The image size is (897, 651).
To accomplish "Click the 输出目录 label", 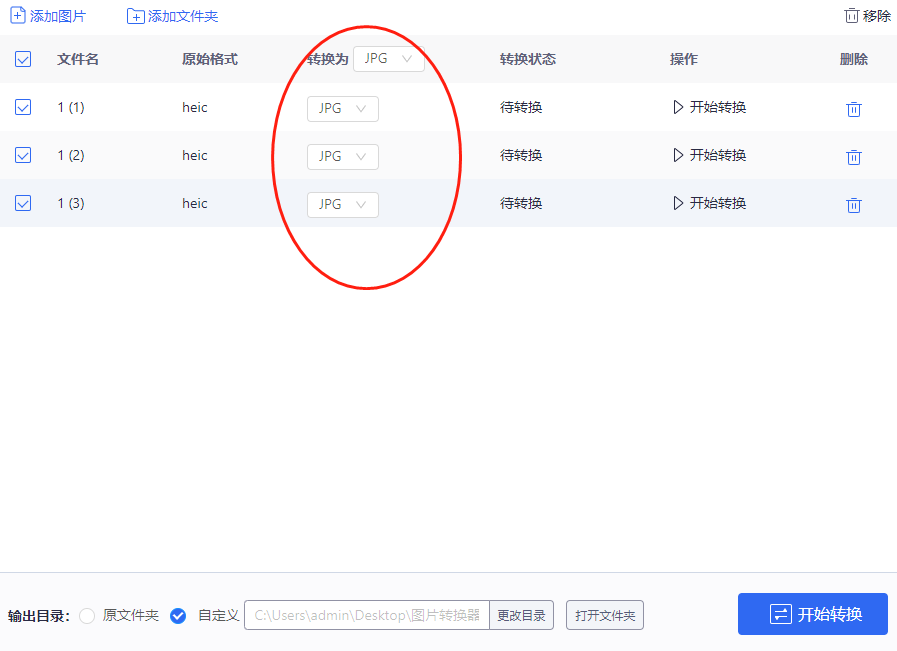I will click(38, 616).
